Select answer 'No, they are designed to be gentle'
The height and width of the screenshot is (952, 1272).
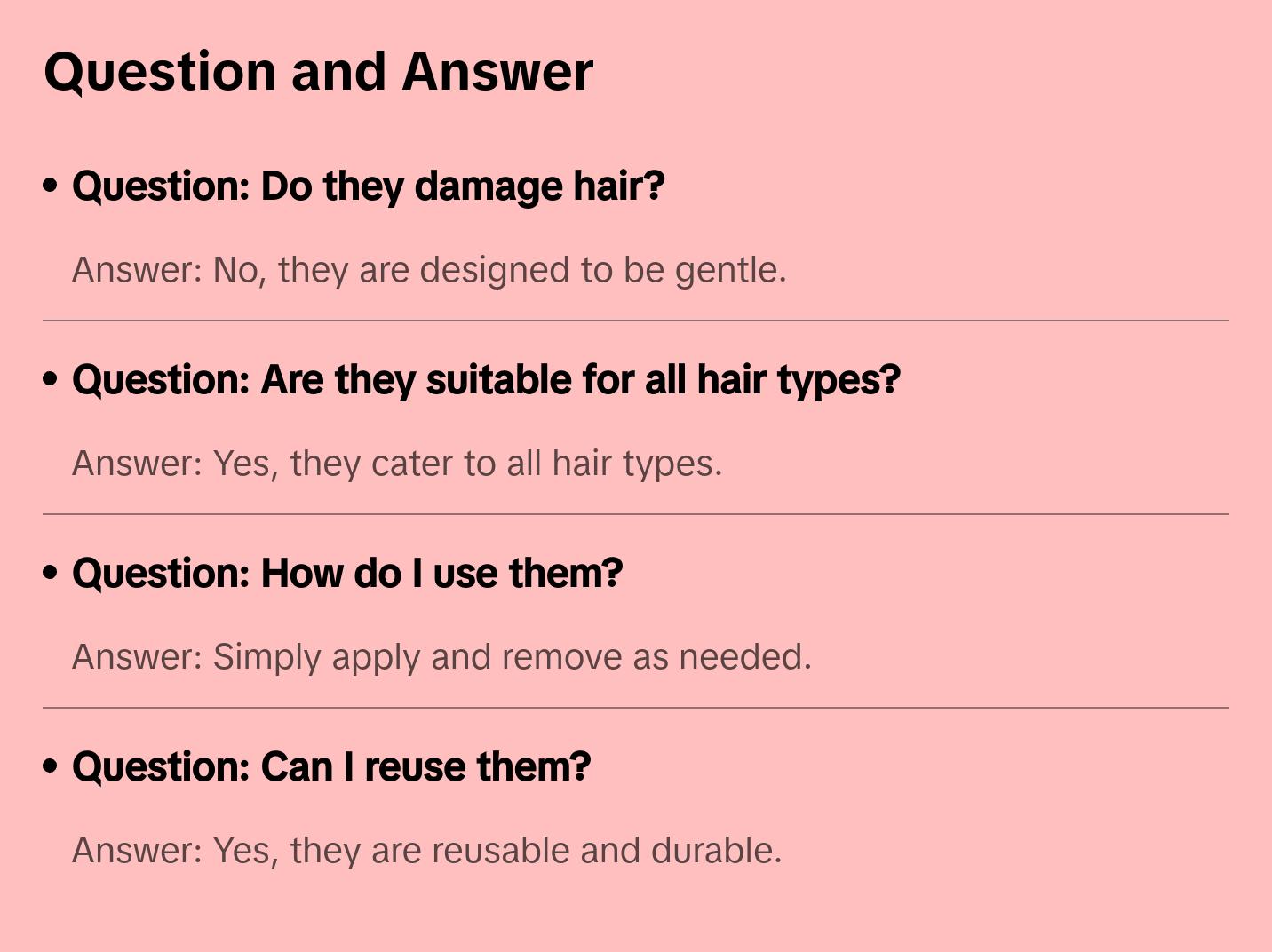[x=429, y=270]
